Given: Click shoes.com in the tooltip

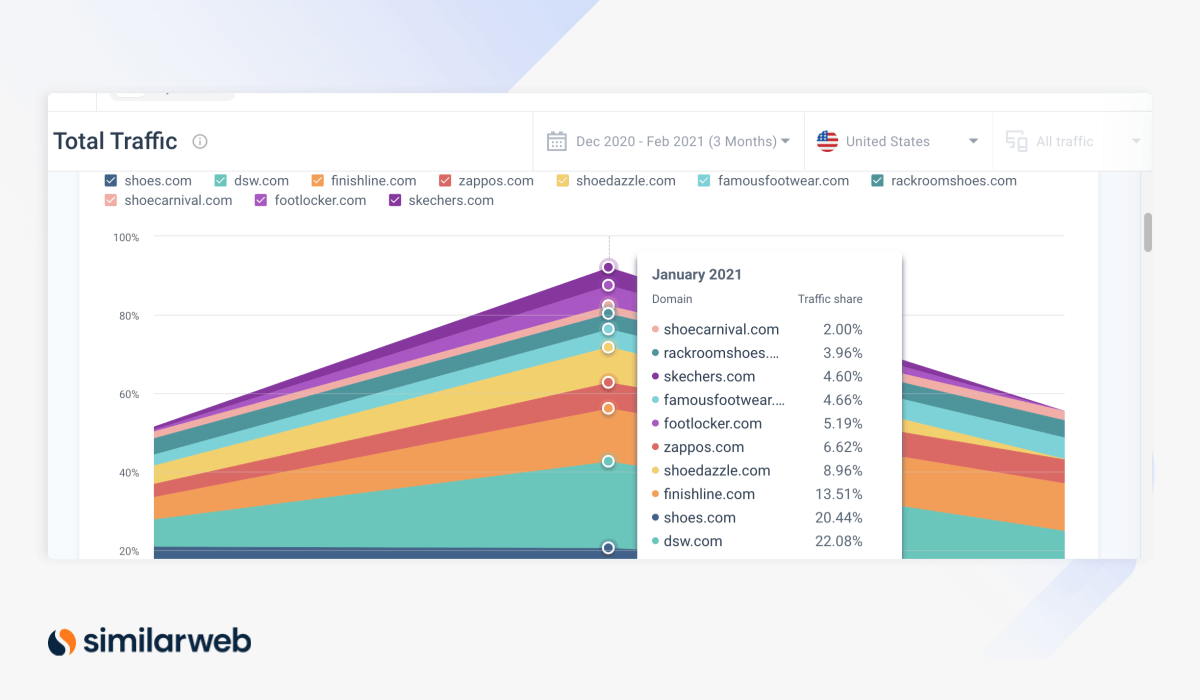Looking at the screenshot, I should [699, 517].
